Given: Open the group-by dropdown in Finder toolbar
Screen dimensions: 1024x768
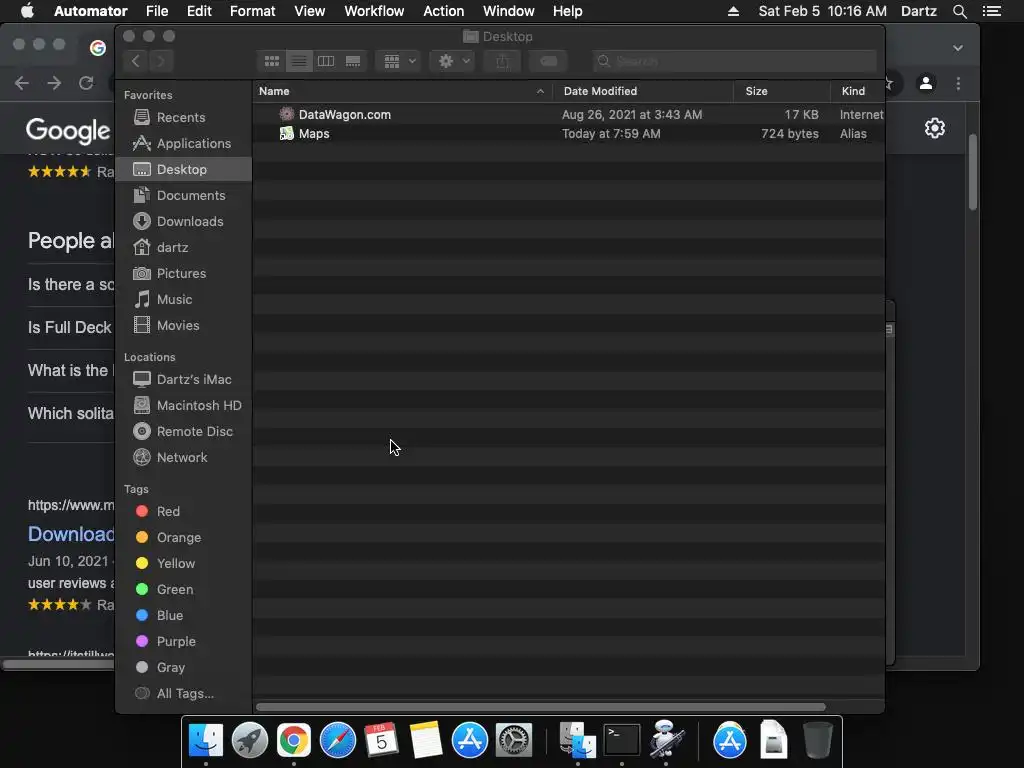Looking at the screenshot, I should pyautogui.click(x=398, y=61).
